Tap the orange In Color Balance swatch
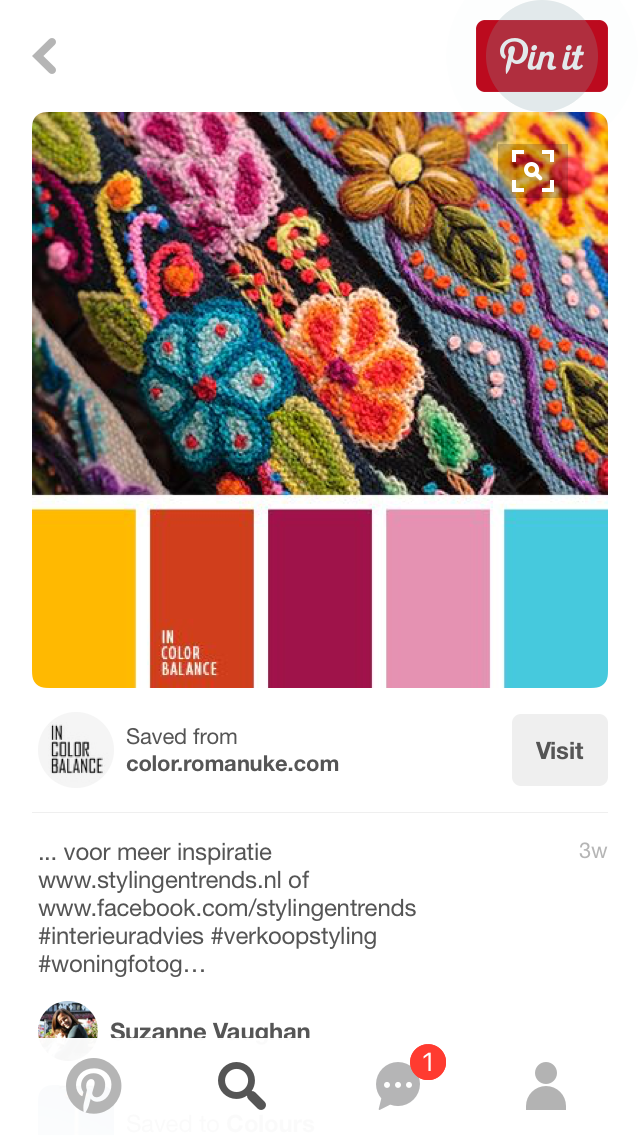This screenshot has width=640, height=1136. [x=201, y=598]
